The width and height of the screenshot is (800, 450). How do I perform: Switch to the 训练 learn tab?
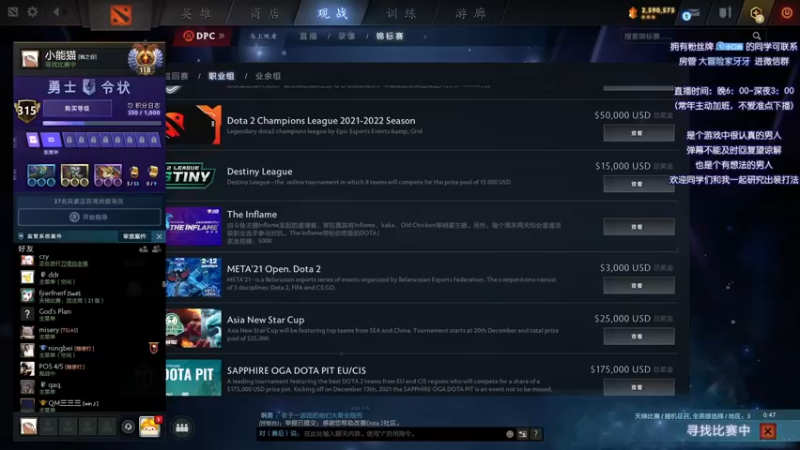click(401, 13)
